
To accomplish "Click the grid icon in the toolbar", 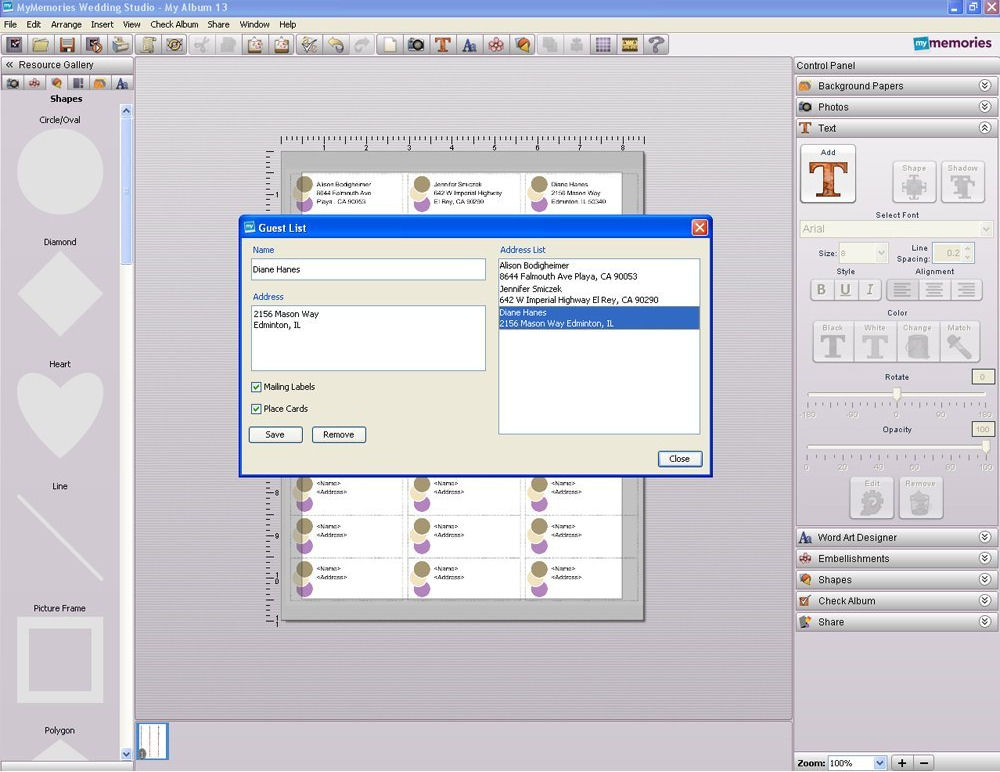I will pos(603,45).
